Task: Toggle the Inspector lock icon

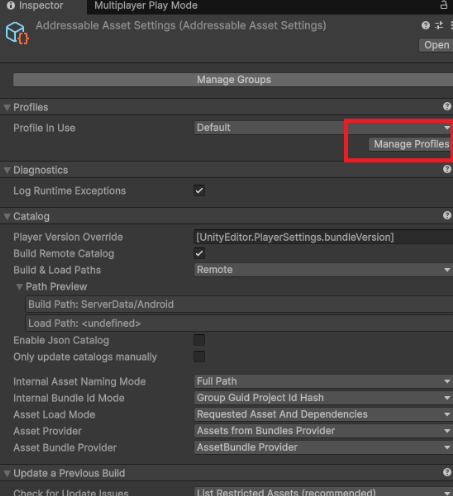Action: coord(444,5)
